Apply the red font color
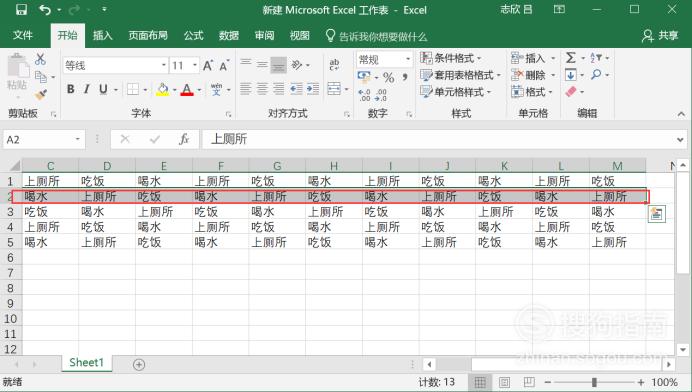The height and width of the screenshot is (392, 692). tap(187, 89)
